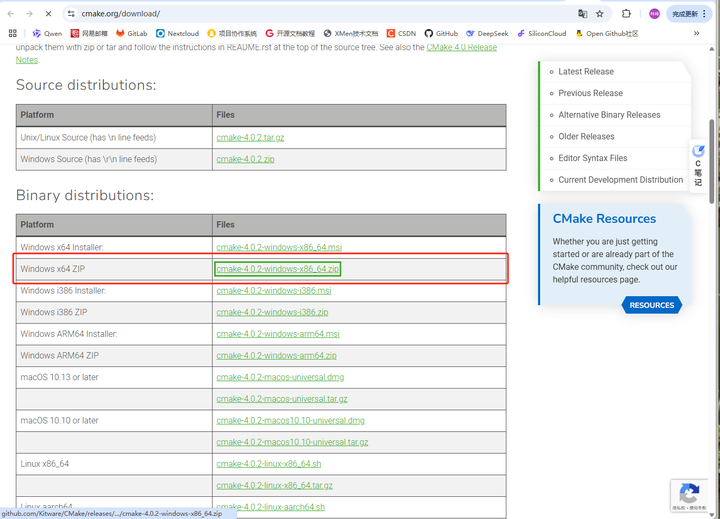Open the apps grid icon in bookmarks bar
Screen dimensions: 720x519
(13, 33)
